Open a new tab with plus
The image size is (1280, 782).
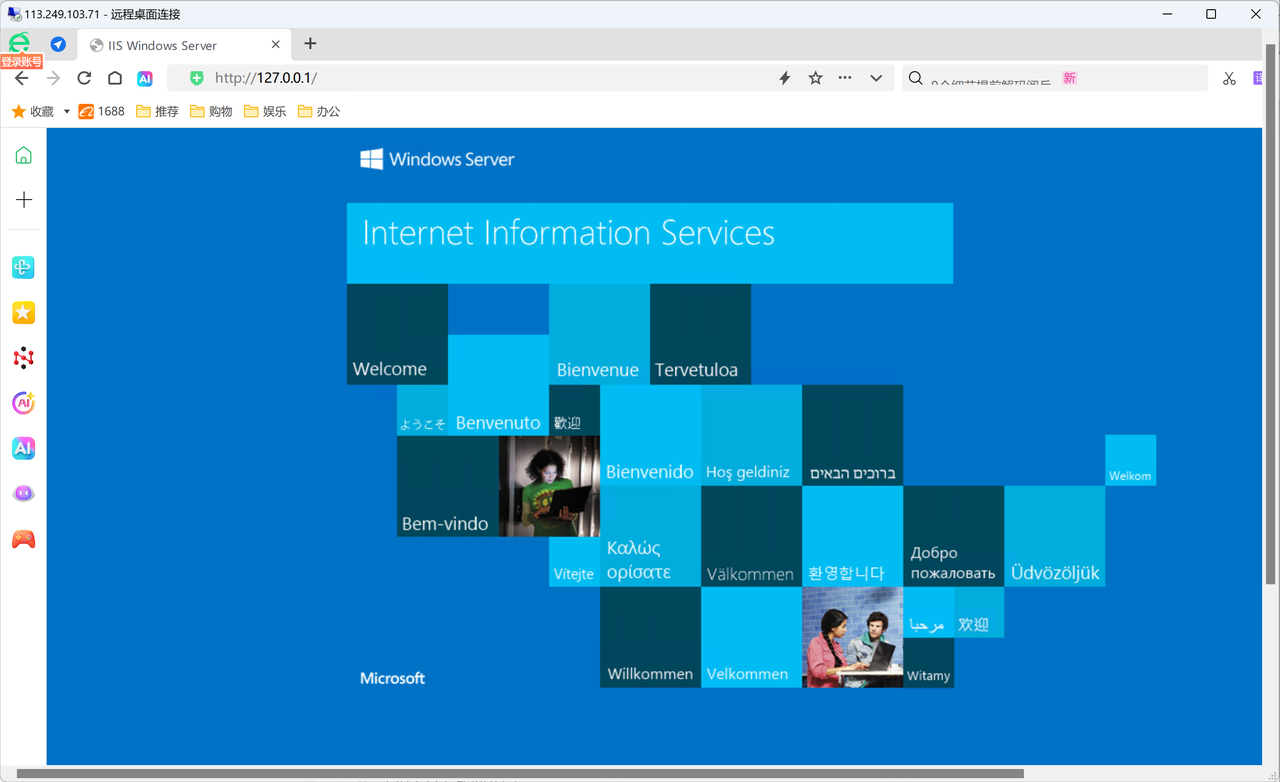310,43
